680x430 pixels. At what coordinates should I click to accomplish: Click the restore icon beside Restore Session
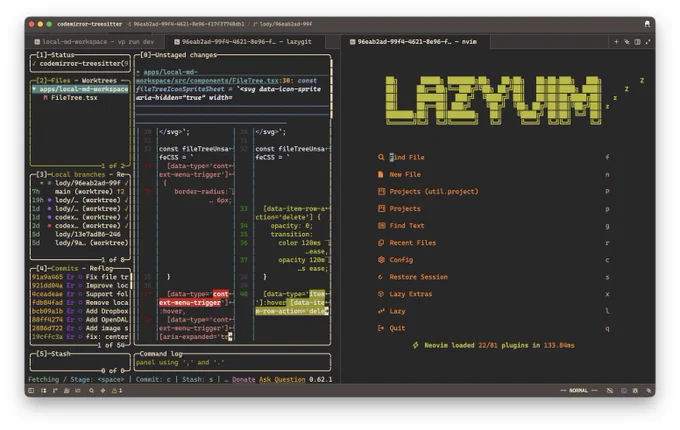(380, 277)
